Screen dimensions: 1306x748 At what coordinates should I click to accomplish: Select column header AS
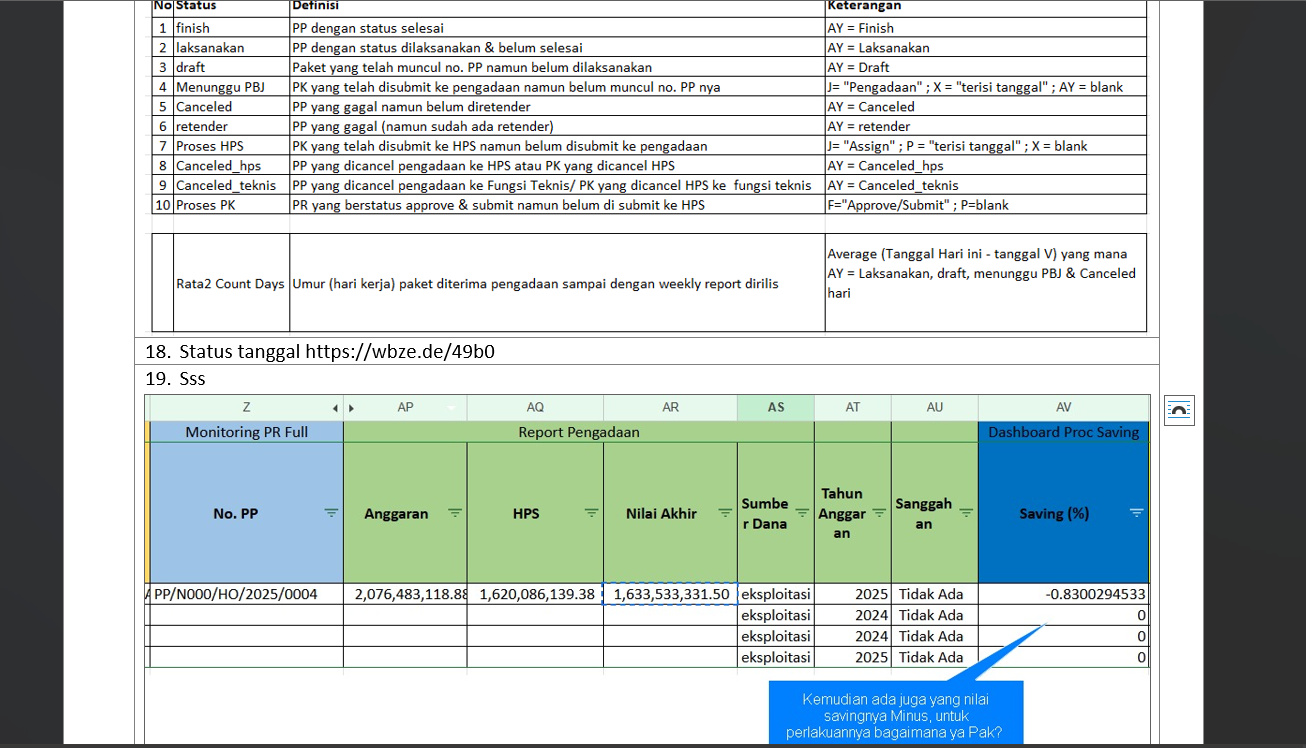coord(776,408)
